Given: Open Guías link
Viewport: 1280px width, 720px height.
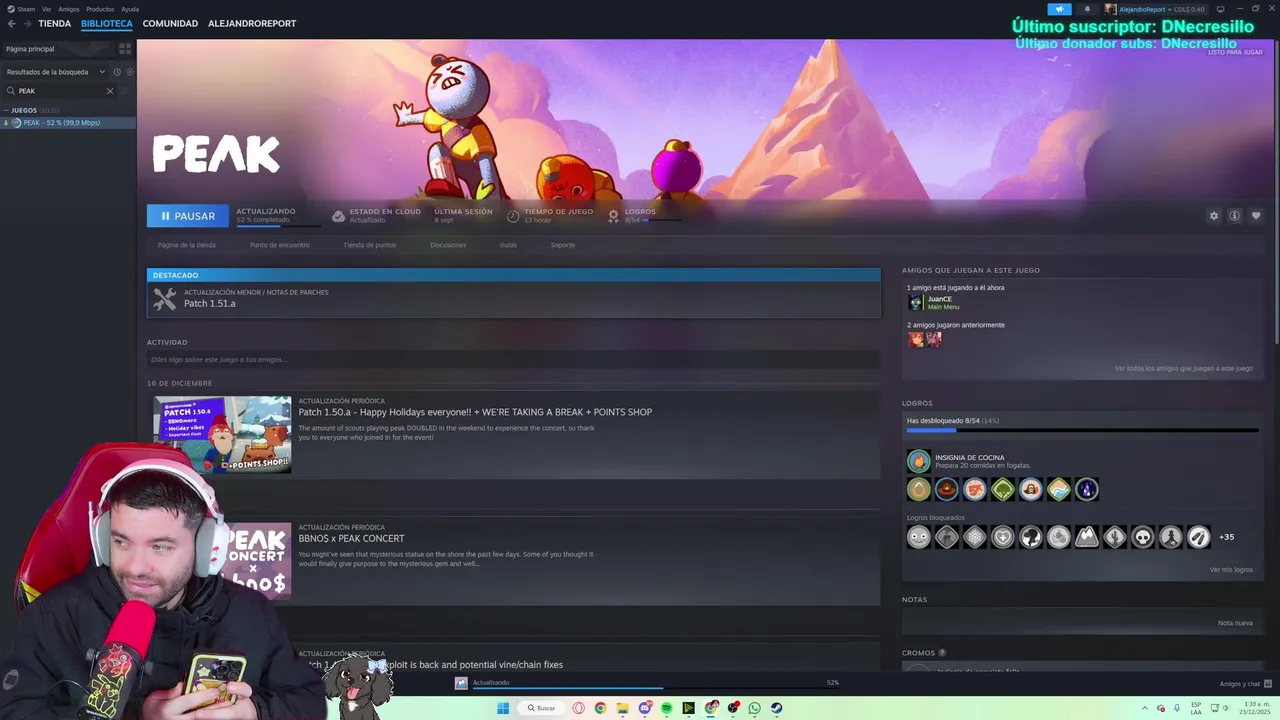Looking at the screenshot, I should (x=508, y=245).
